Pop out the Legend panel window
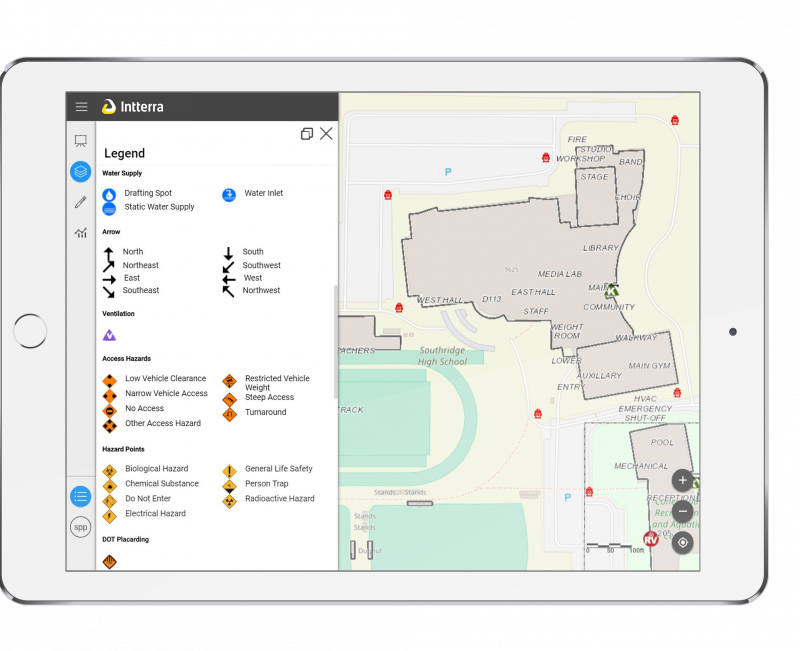 tap(307, 134)
